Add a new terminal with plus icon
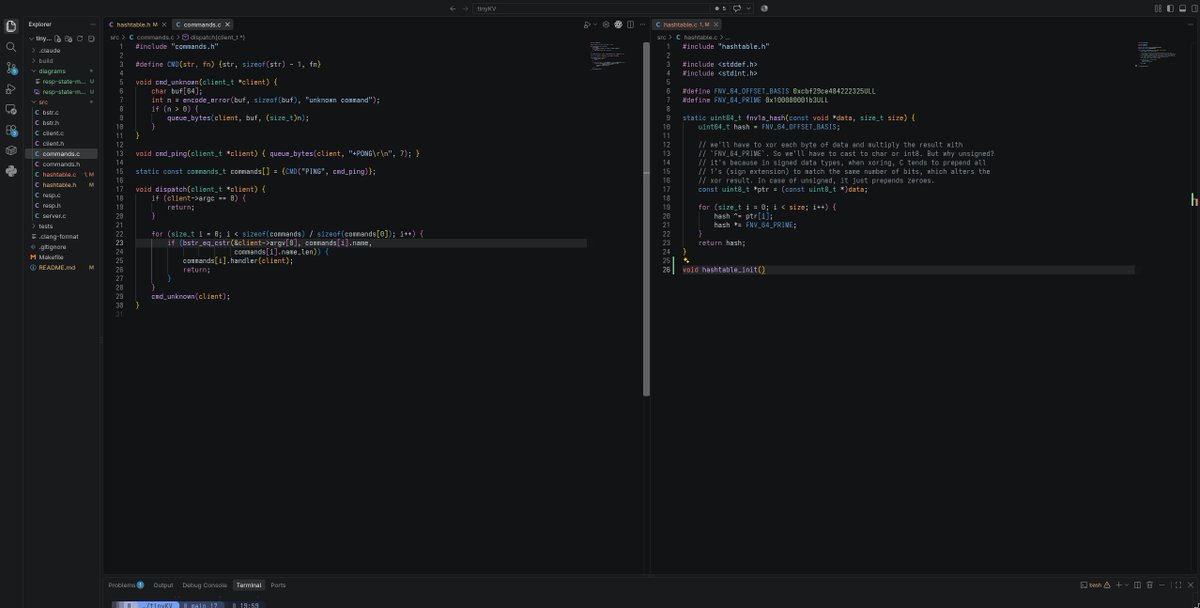 click(x=1119, y=585)
